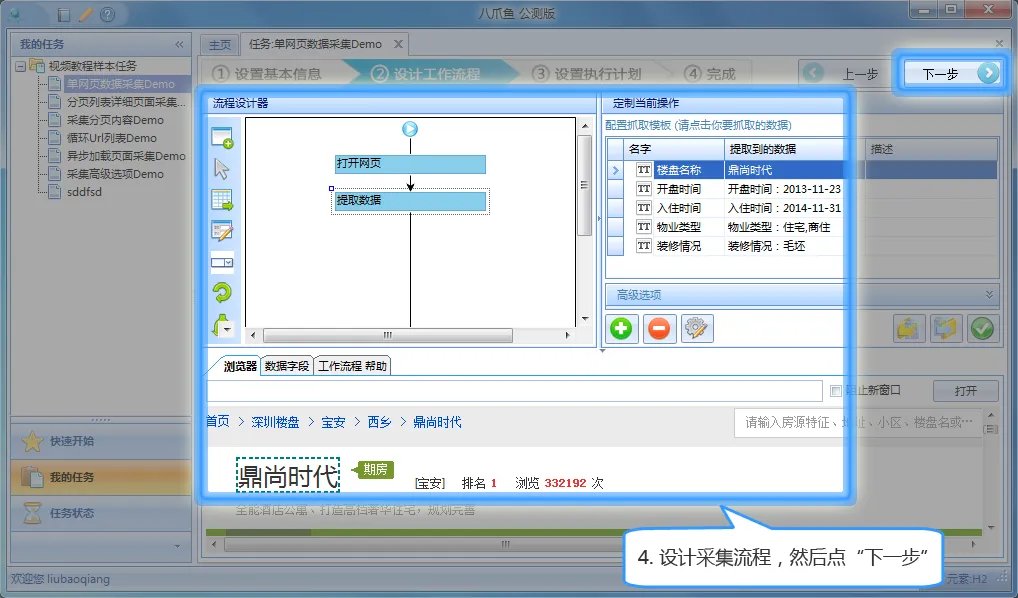The height and width of the screenshot is (598, 1018).
Task: Switch to the 数据字段 tab
Action: coord(286,364)
